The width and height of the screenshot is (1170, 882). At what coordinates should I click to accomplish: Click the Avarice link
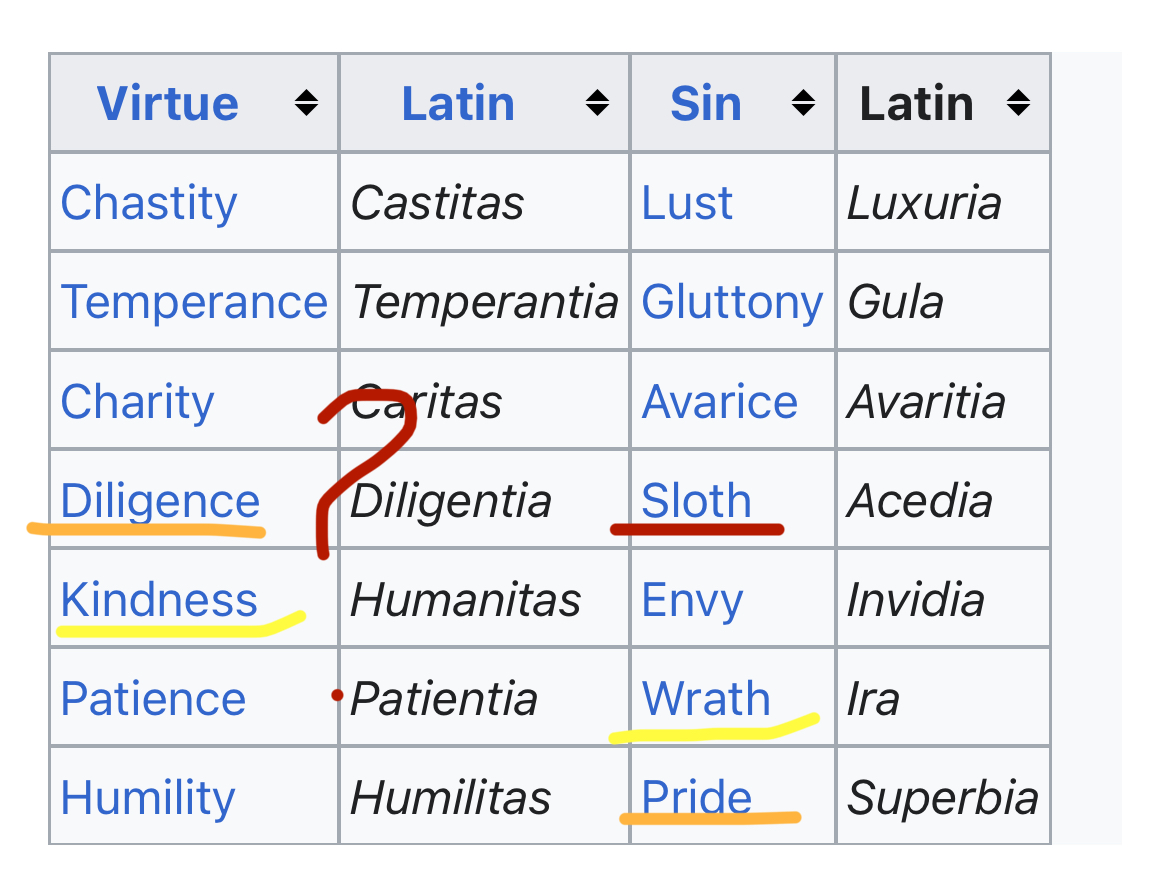tap(720, 402)
